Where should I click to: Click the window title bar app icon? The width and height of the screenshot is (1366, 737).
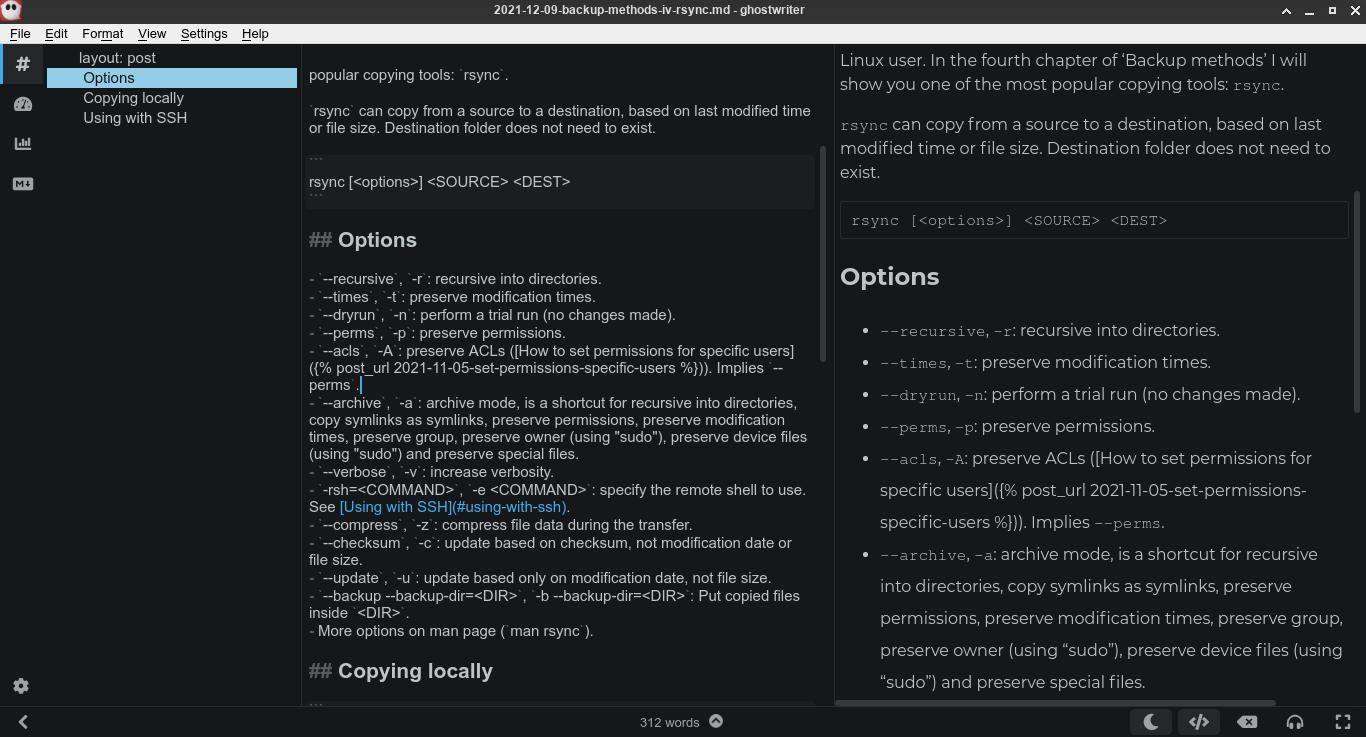tap(11, 10)
